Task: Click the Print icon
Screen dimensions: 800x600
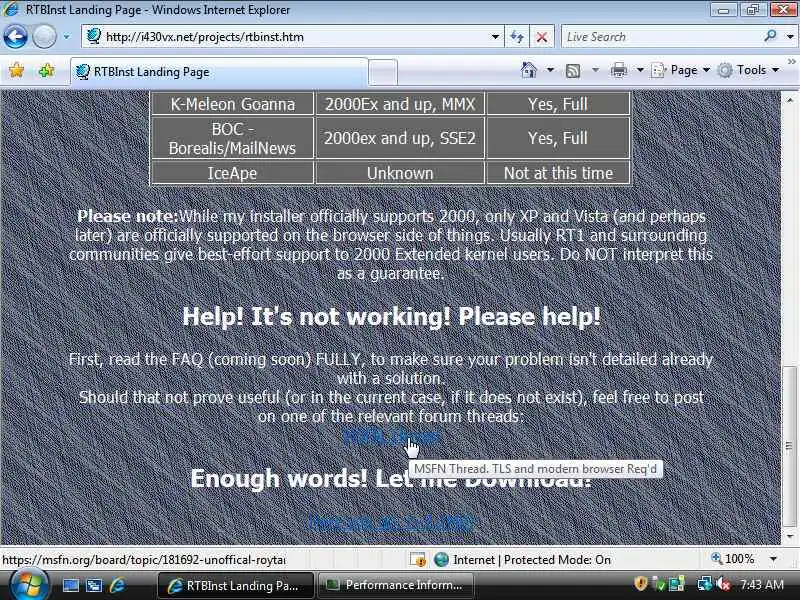Action: point(619,70)
